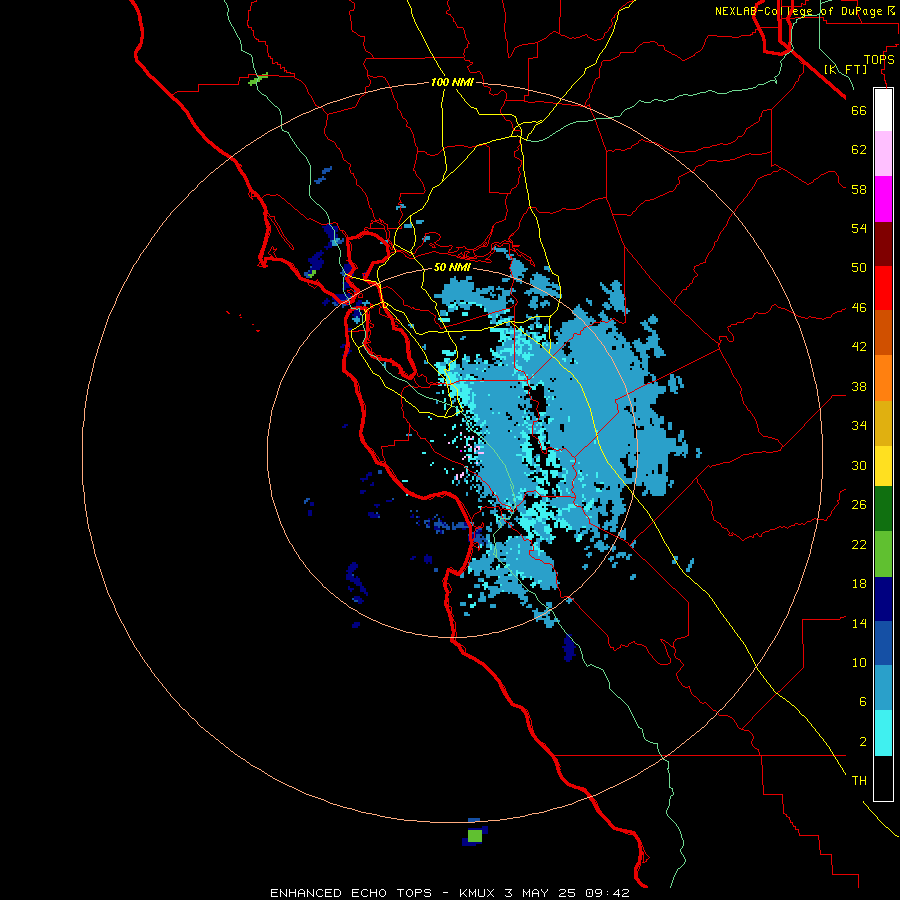
Task: Click the "54" scale label
Action: [x=859, y=228]
